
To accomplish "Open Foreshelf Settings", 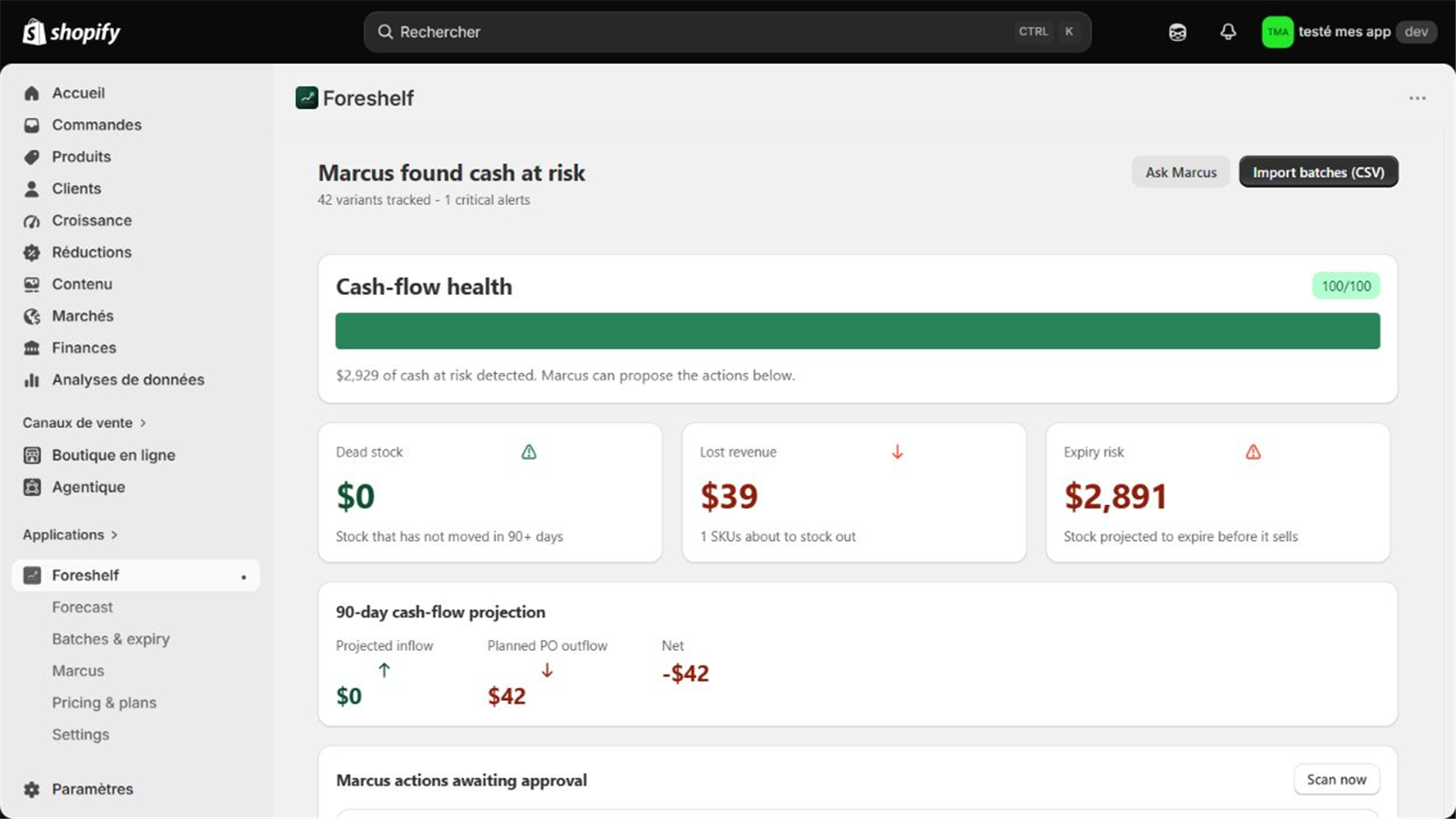I will [x=80, y=734].
